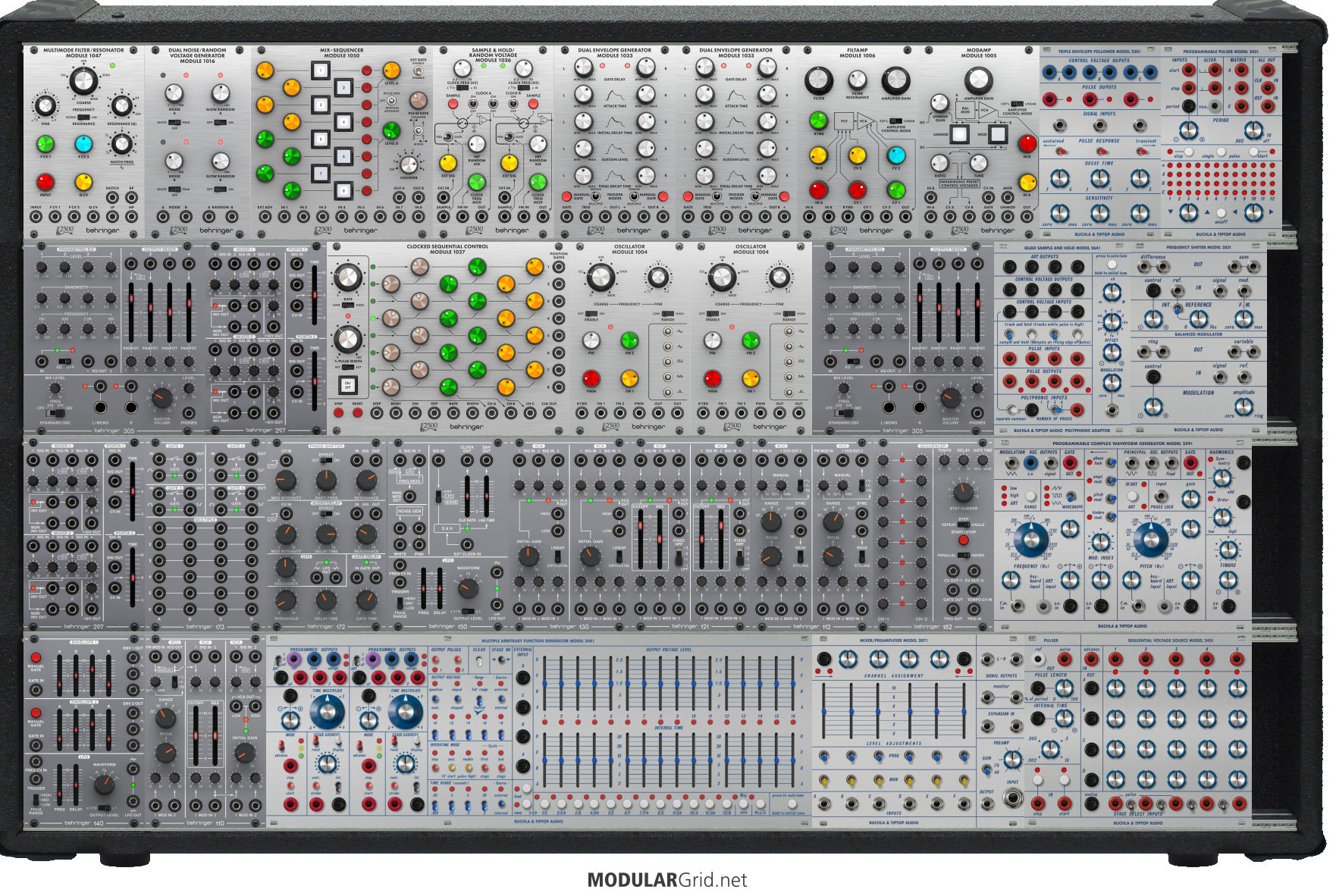Image resolution: width=1336 pixels, height=896 pixels.
Task: Flip the Ext Gate enable/disable switch
Action: point(418,72)
